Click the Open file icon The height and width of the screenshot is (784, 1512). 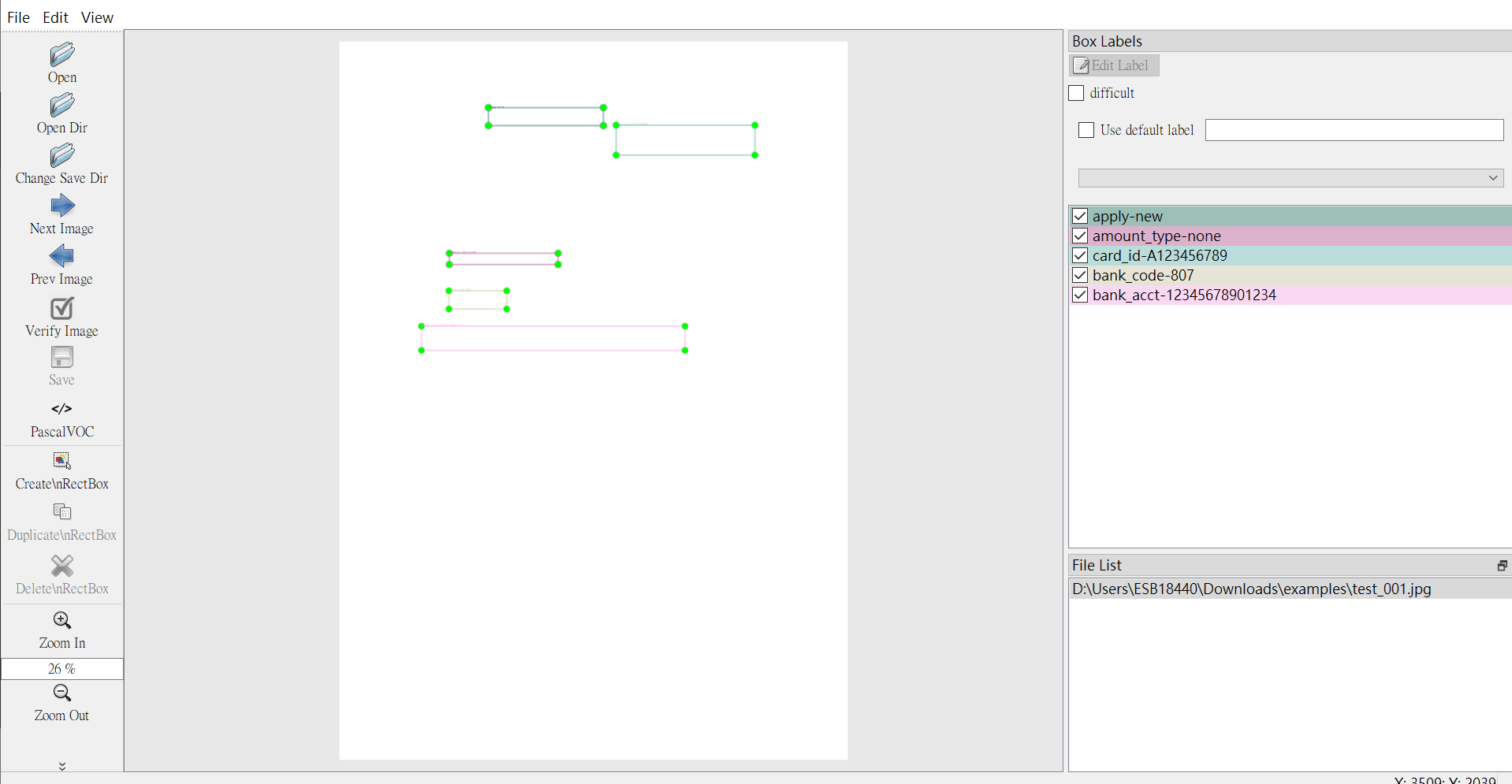(62, 54)
